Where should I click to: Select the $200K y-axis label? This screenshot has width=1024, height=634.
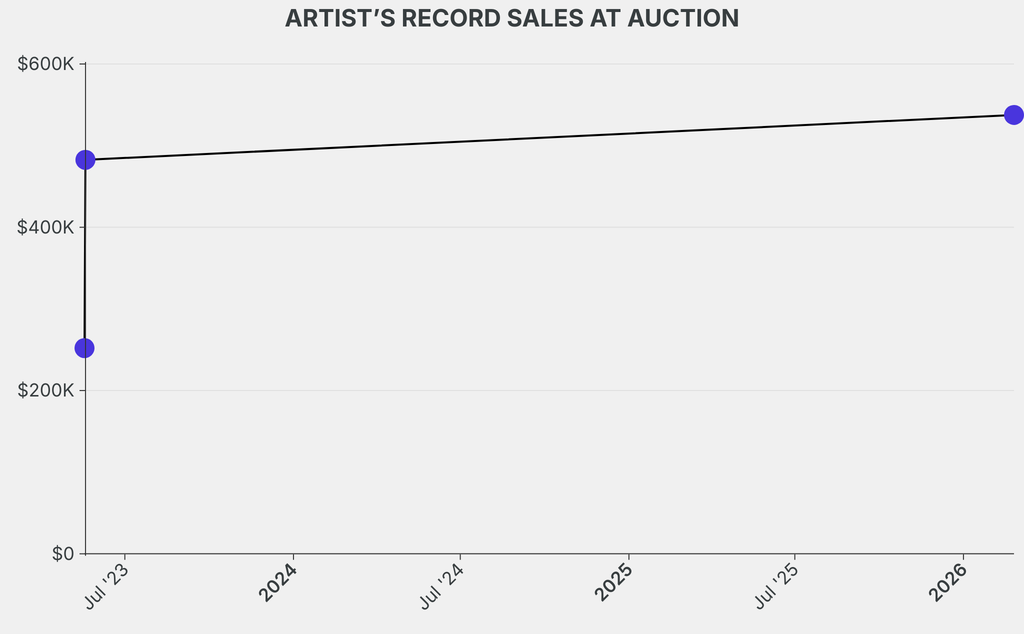click(46, 390)
